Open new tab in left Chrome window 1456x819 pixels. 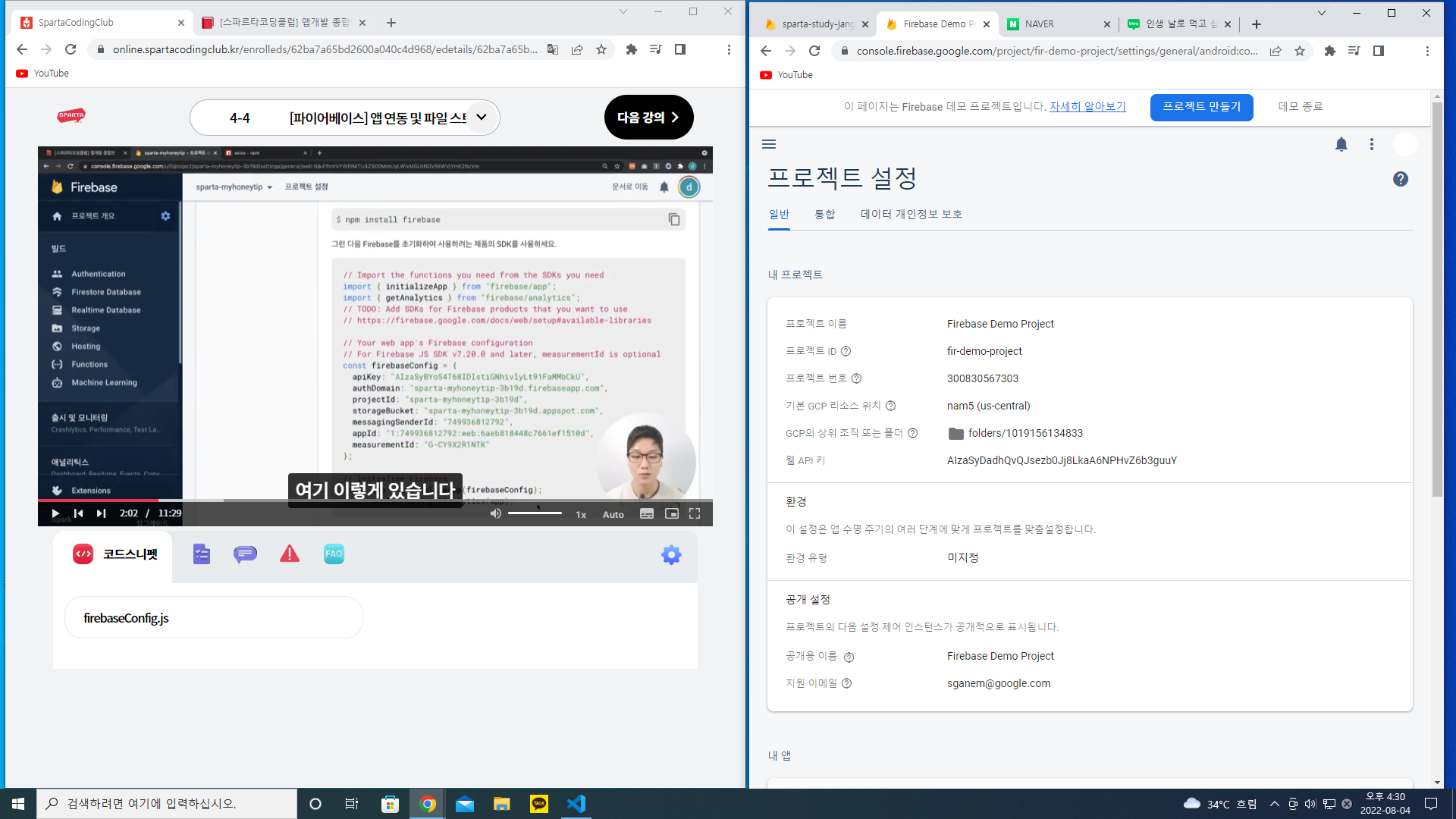(x=391, y=23)
